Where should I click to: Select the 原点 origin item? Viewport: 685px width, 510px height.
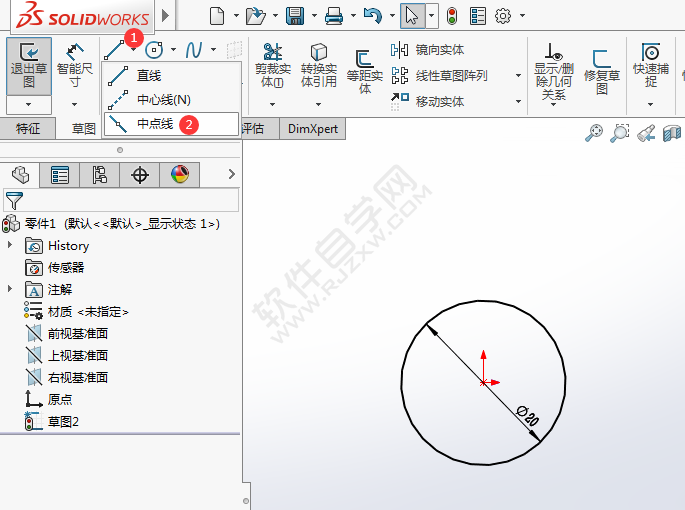(x=48, y=399)
